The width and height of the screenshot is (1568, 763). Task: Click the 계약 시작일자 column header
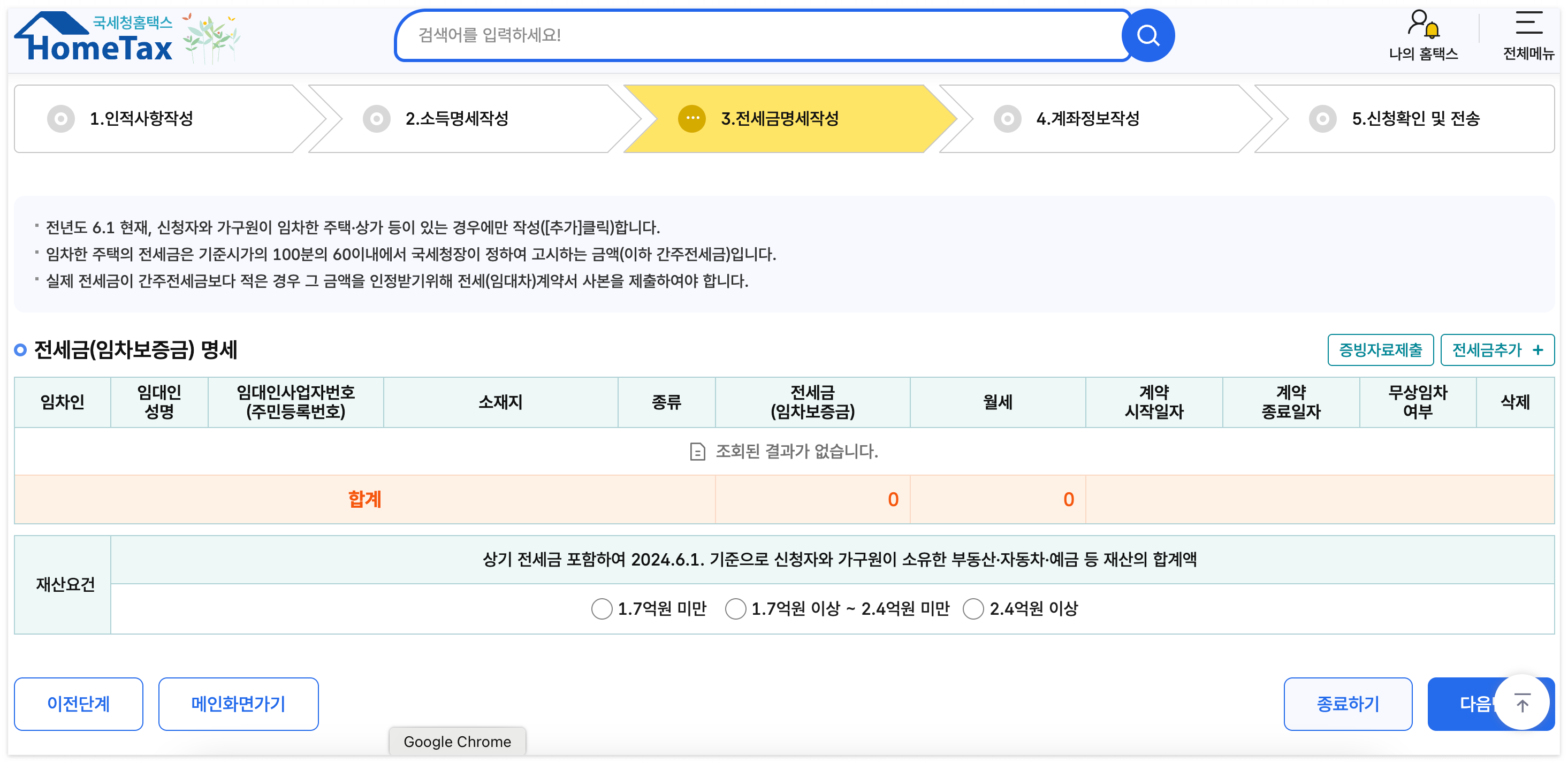tap(1154, 402)
